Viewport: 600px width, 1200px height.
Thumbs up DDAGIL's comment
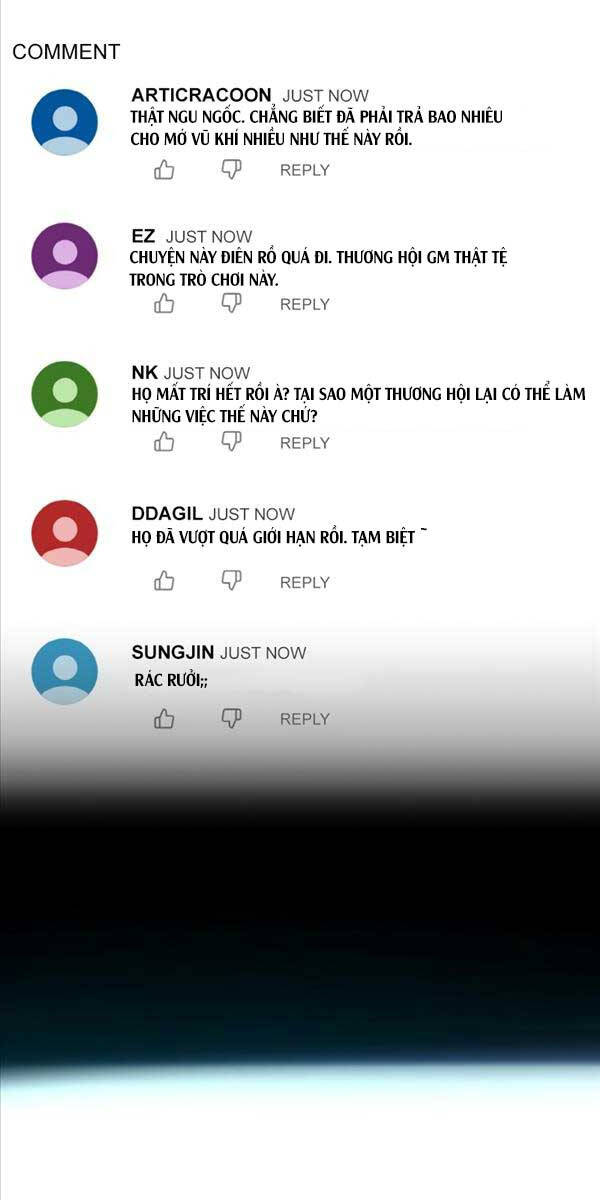click(164, 581)
